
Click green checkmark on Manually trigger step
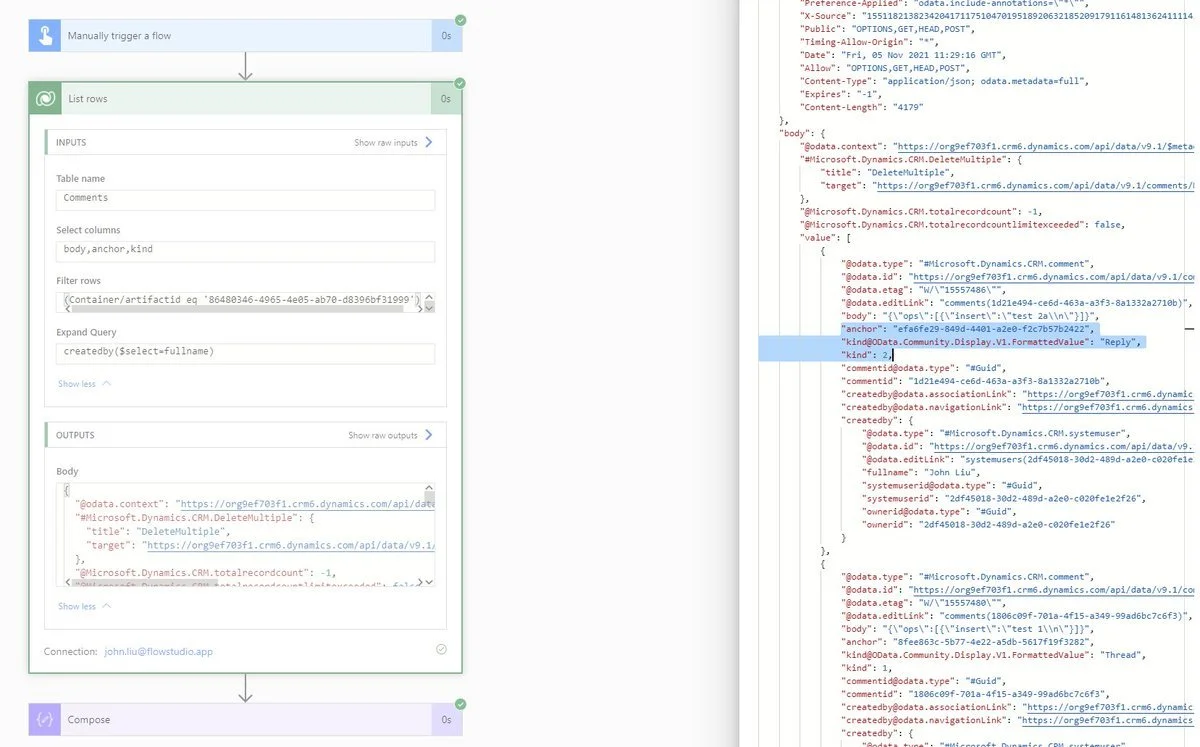point(460,20)
